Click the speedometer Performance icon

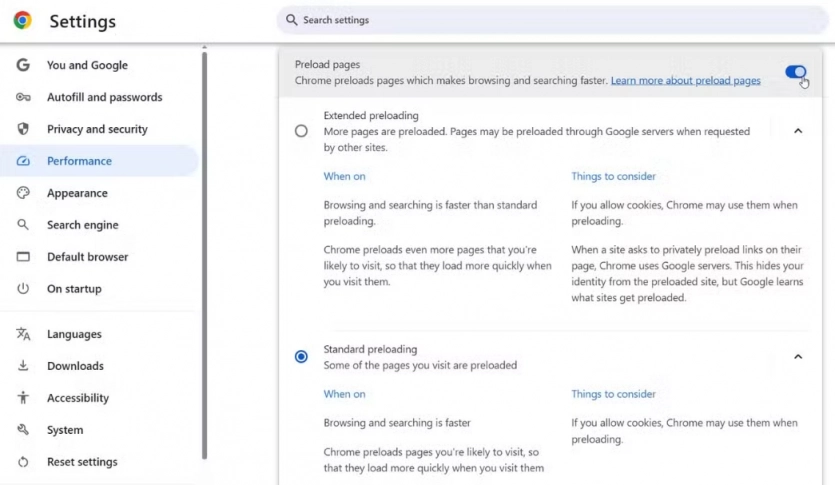click(23, 161)
